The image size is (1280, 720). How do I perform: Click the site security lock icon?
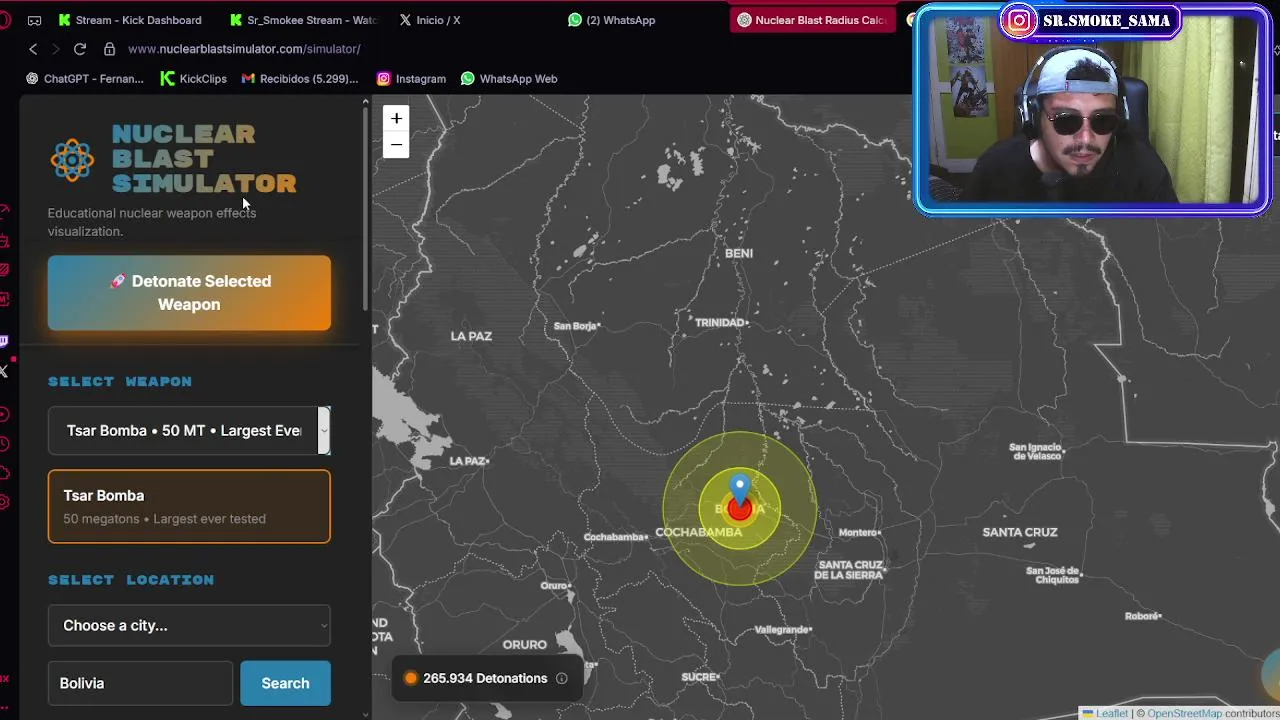pyautogui.click(x=109, y=49)
